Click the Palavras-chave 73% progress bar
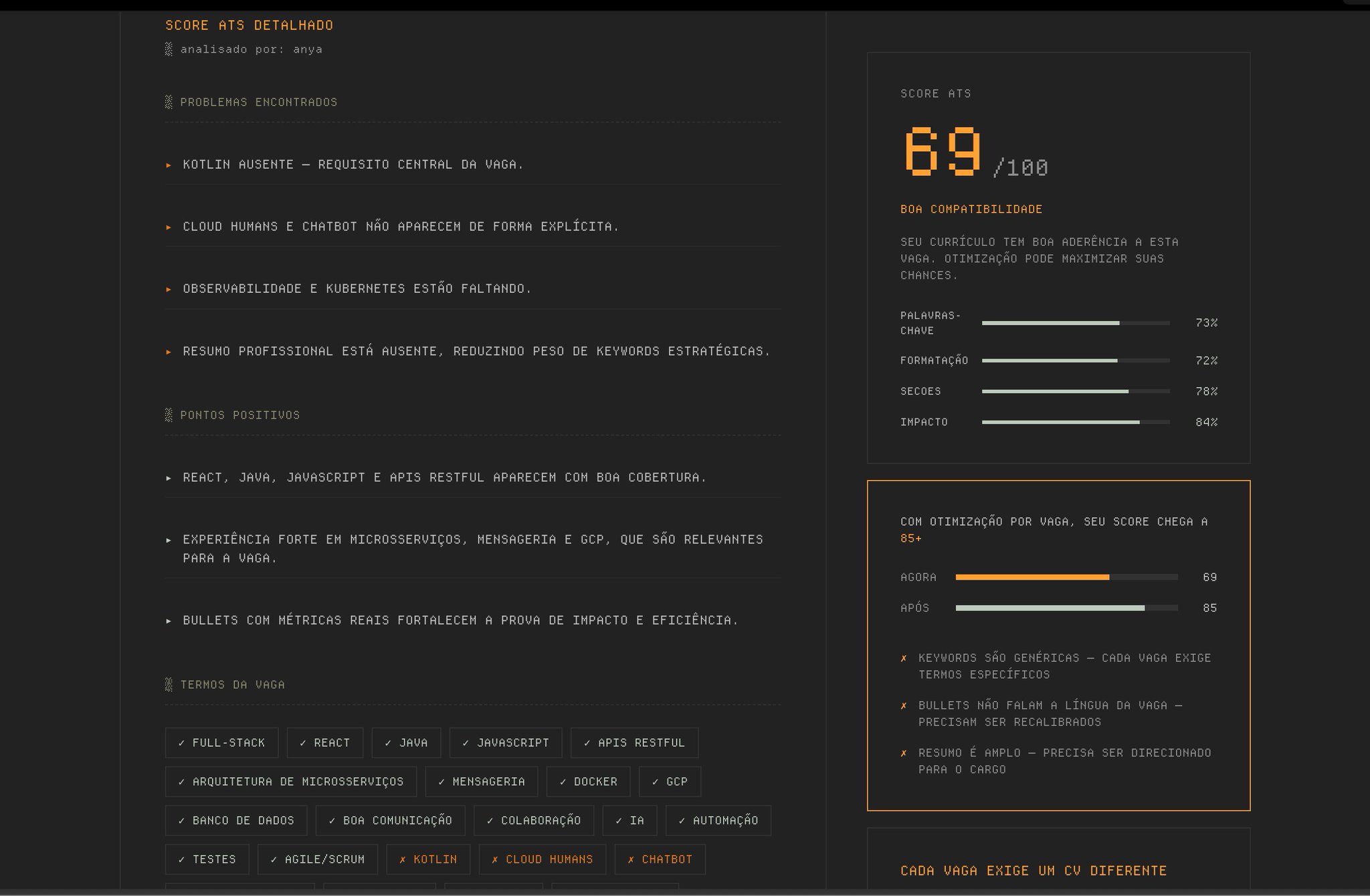The height and width of the screenshot is (896, 1370). pos(1076,323)
